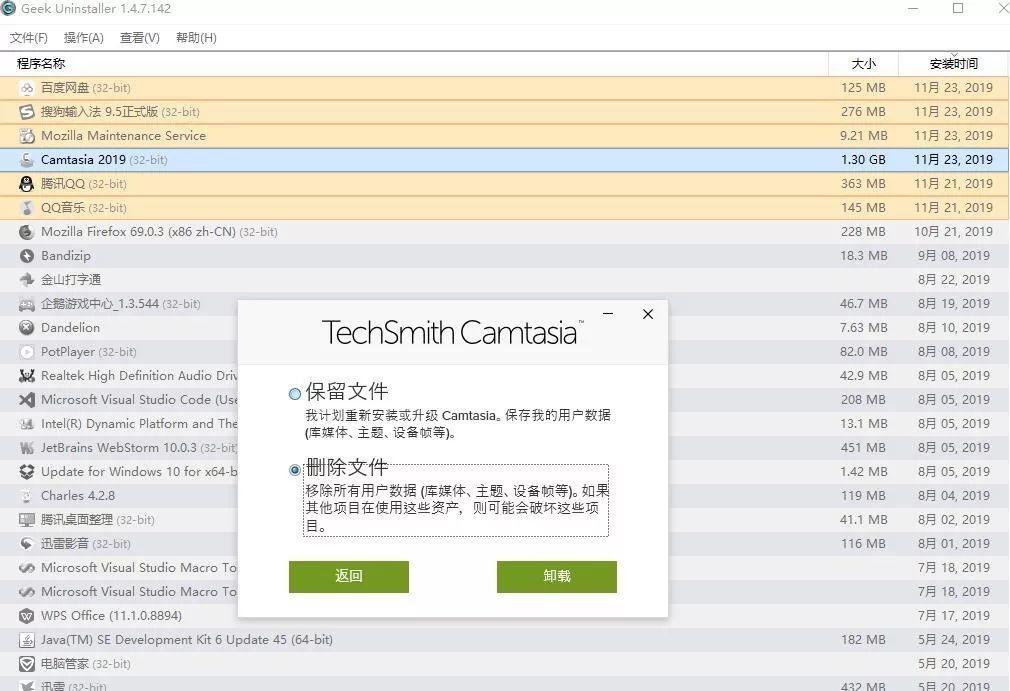
Task: Click the WPS Office icon
Action: click(x=26, y=615)
